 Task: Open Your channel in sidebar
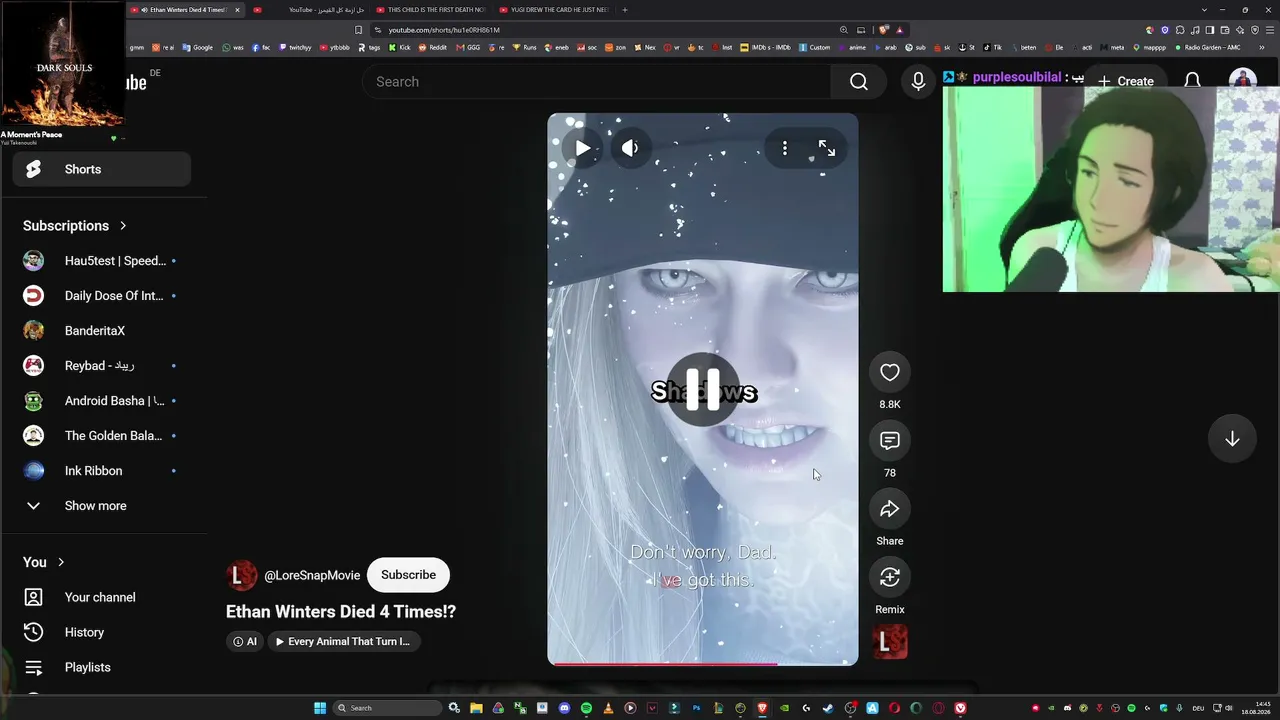pos(101,597)
